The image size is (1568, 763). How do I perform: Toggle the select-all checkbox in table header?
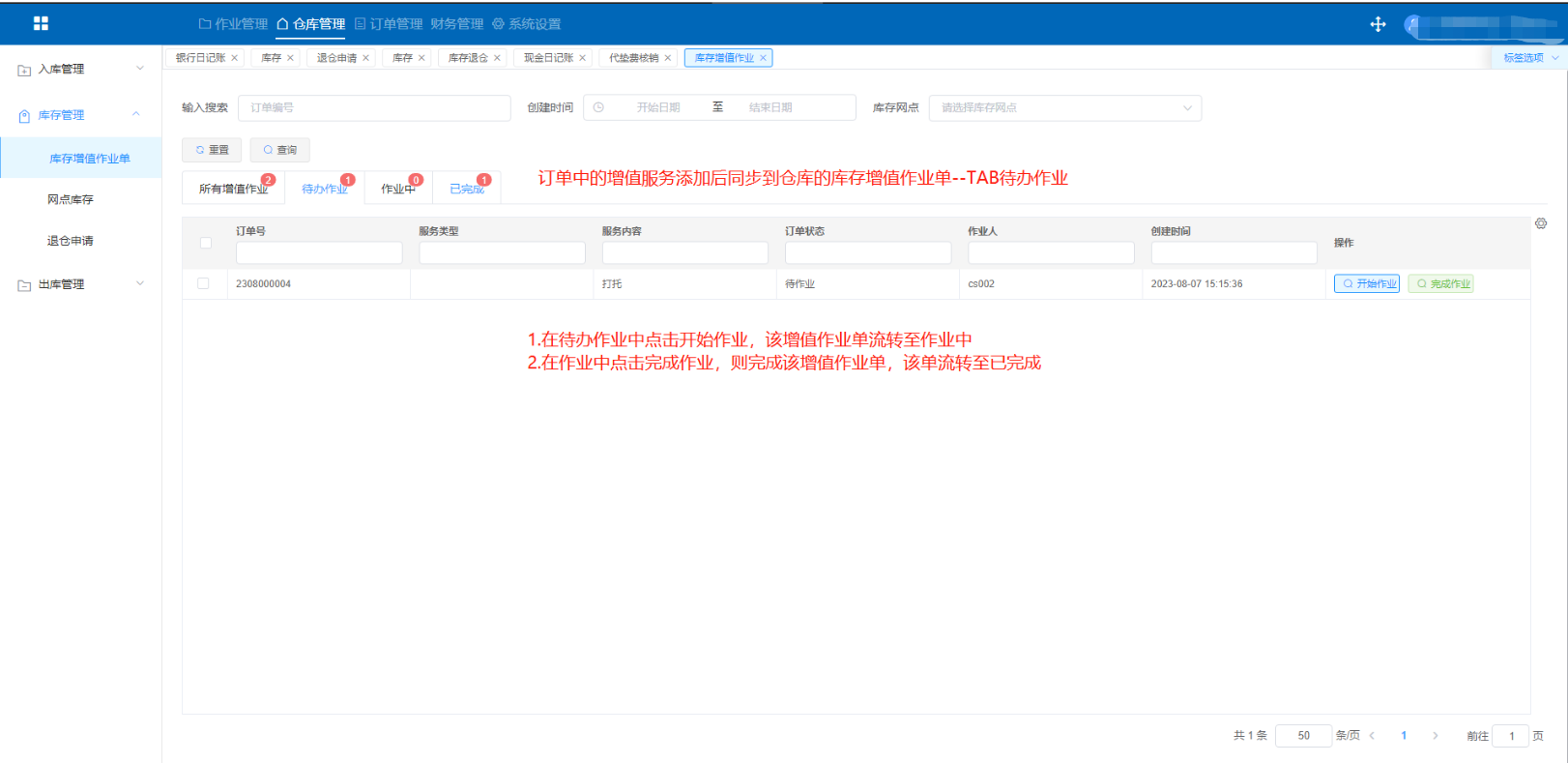205,243
